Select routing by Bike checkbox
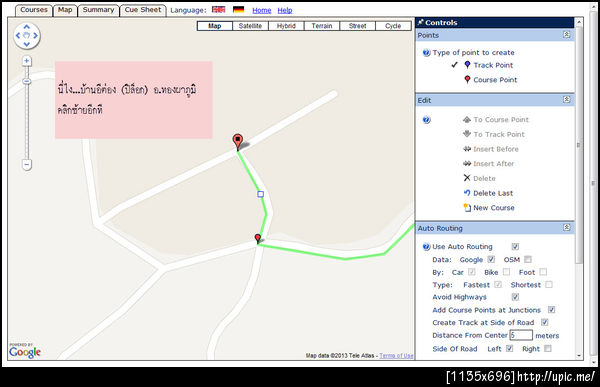This screenshot has height=387, width=600. pyautogui.click(x=506, y=272)
